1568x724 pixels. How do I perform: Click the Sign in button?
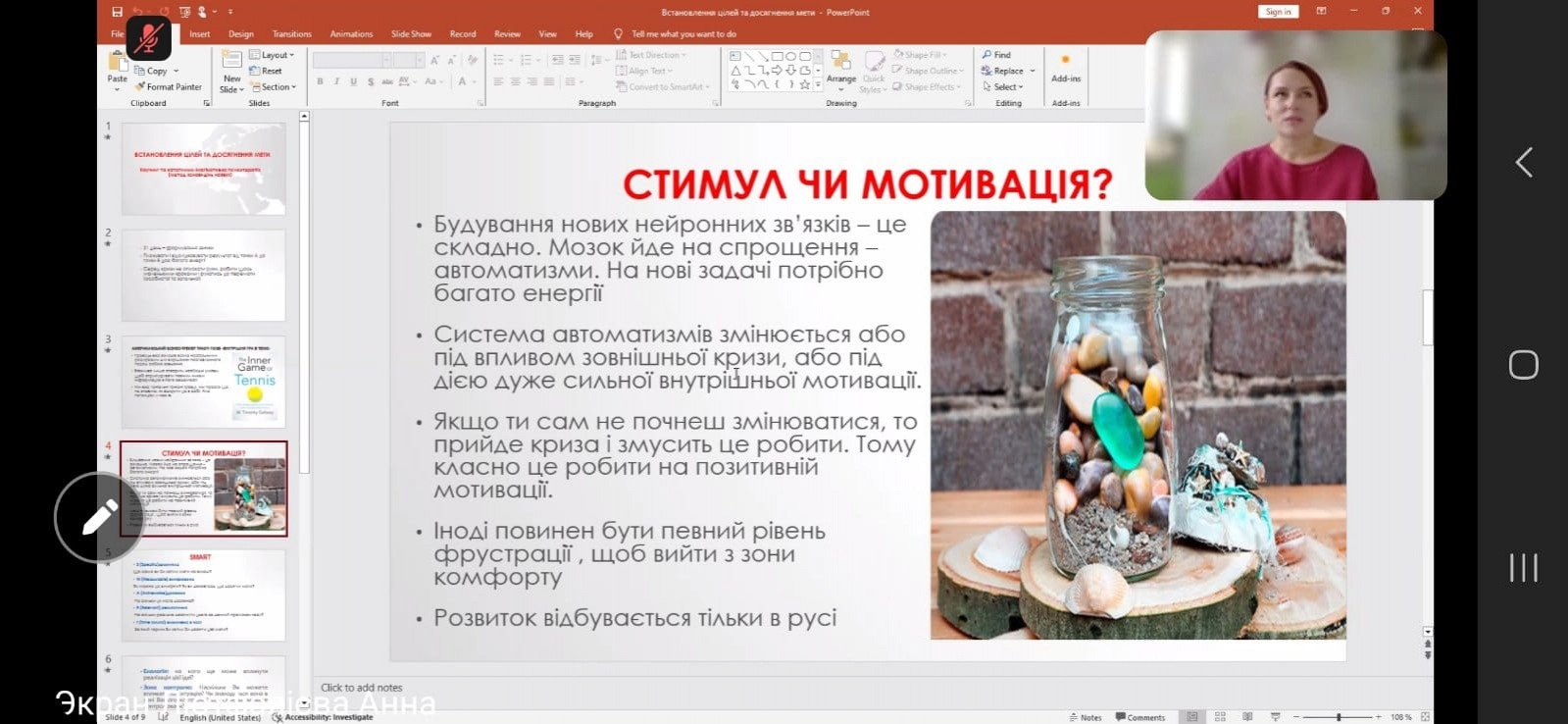tap(1278, 12)
